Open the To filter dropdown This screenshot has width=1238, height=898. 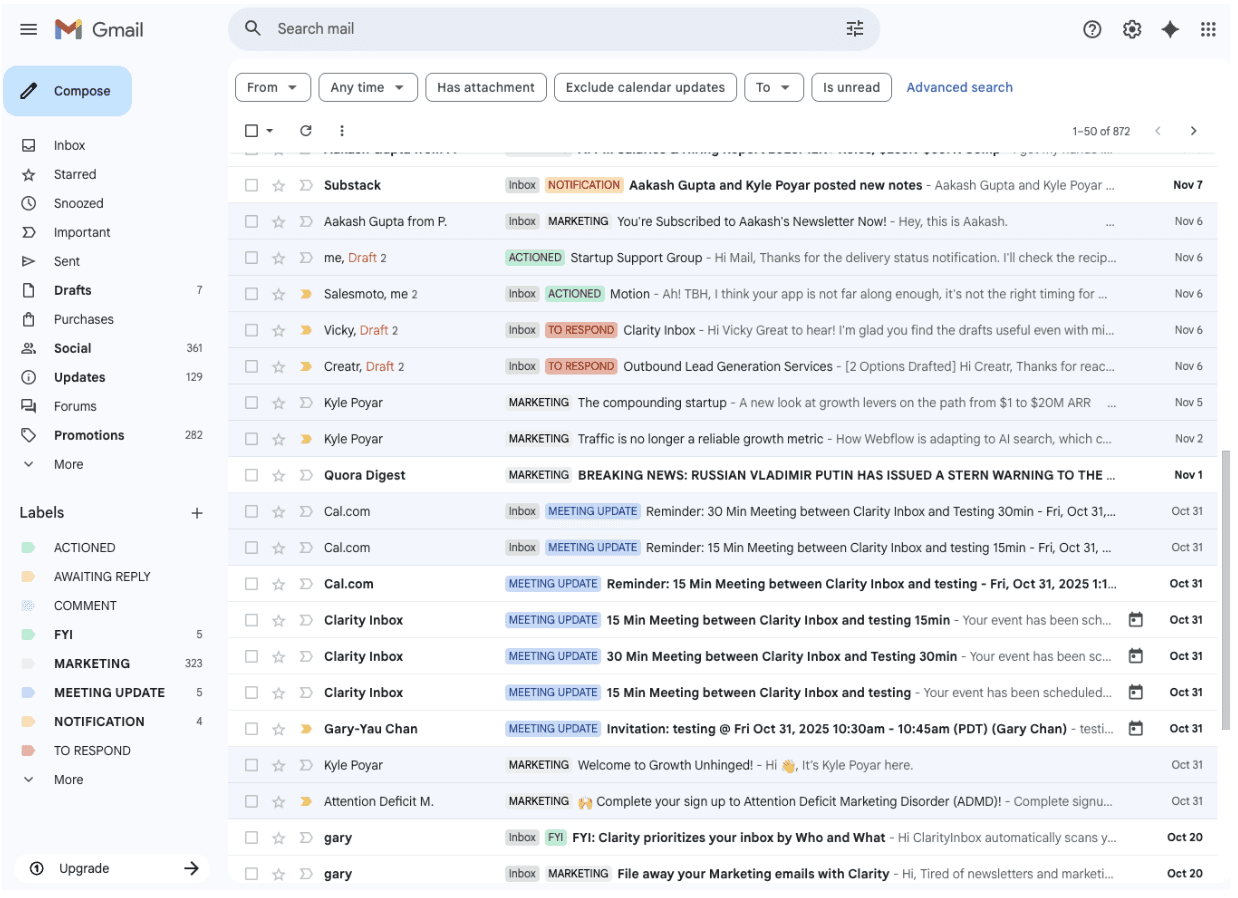pyautogui.click(x=774, y=87)
